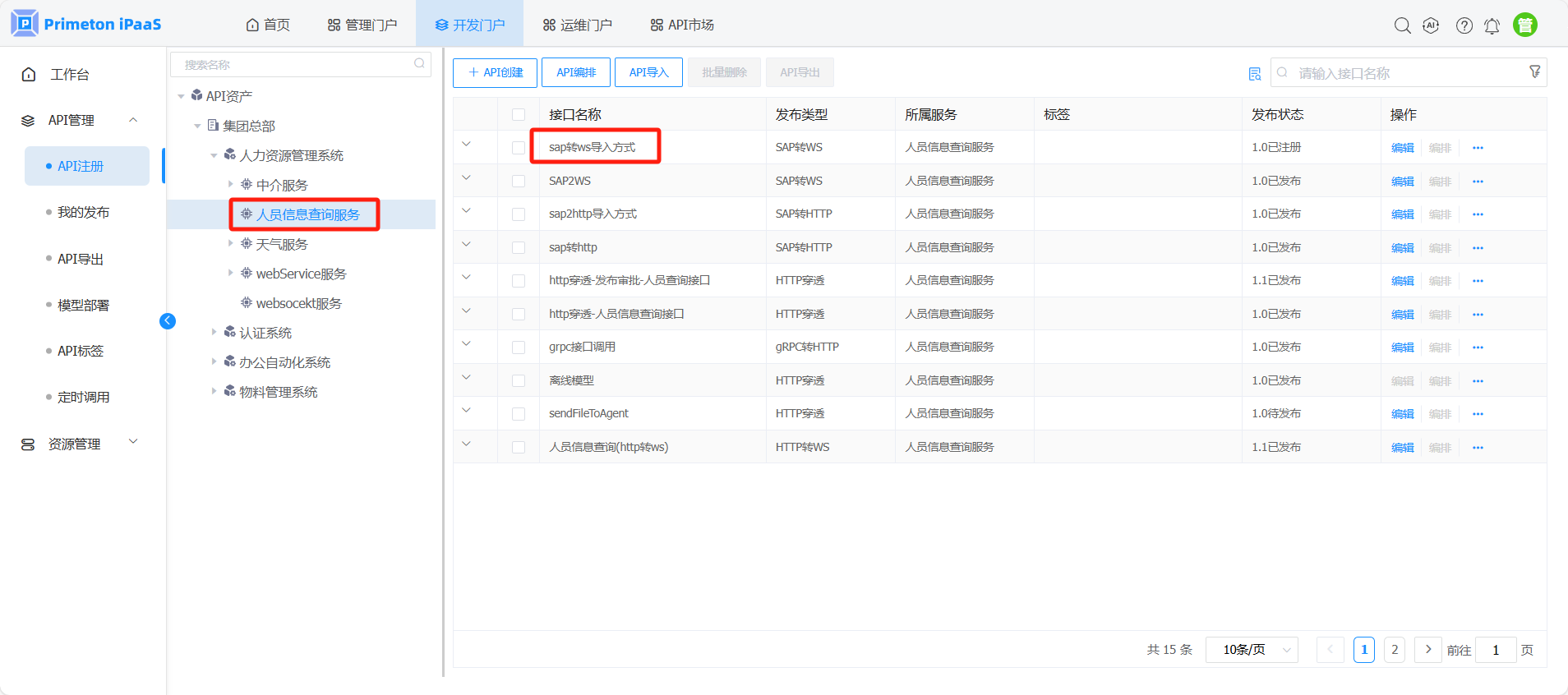Click the API创建 button
Image resolution: width=1568 pixels, height=695 pixels.
coord(495,72)
